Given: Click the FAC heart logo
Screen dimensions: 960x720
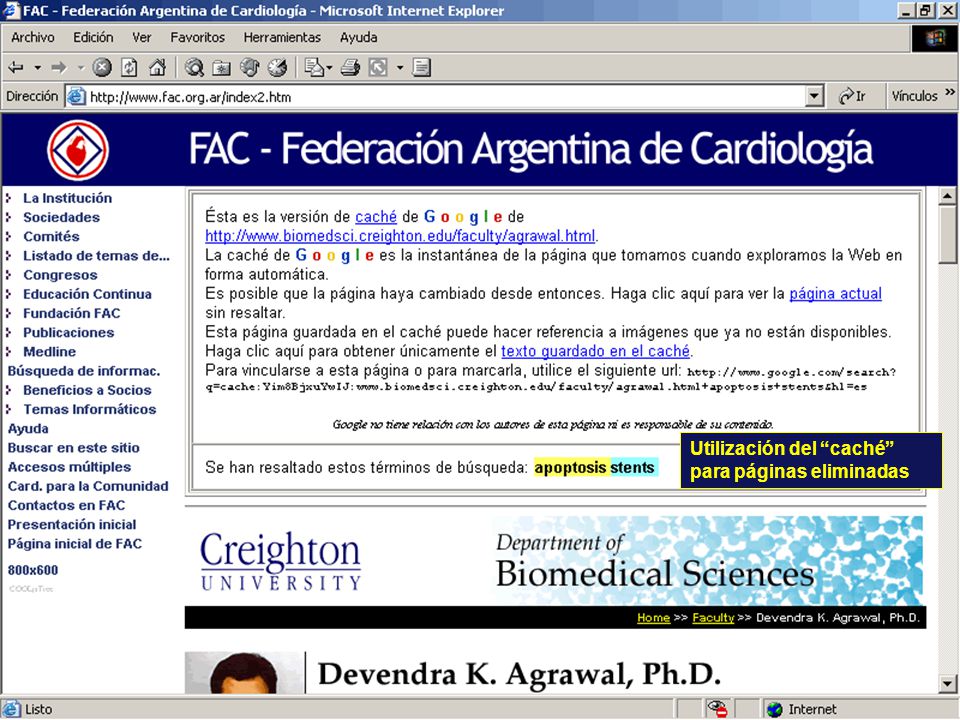Looking at the screenshot, I should [x=78, y=150].
